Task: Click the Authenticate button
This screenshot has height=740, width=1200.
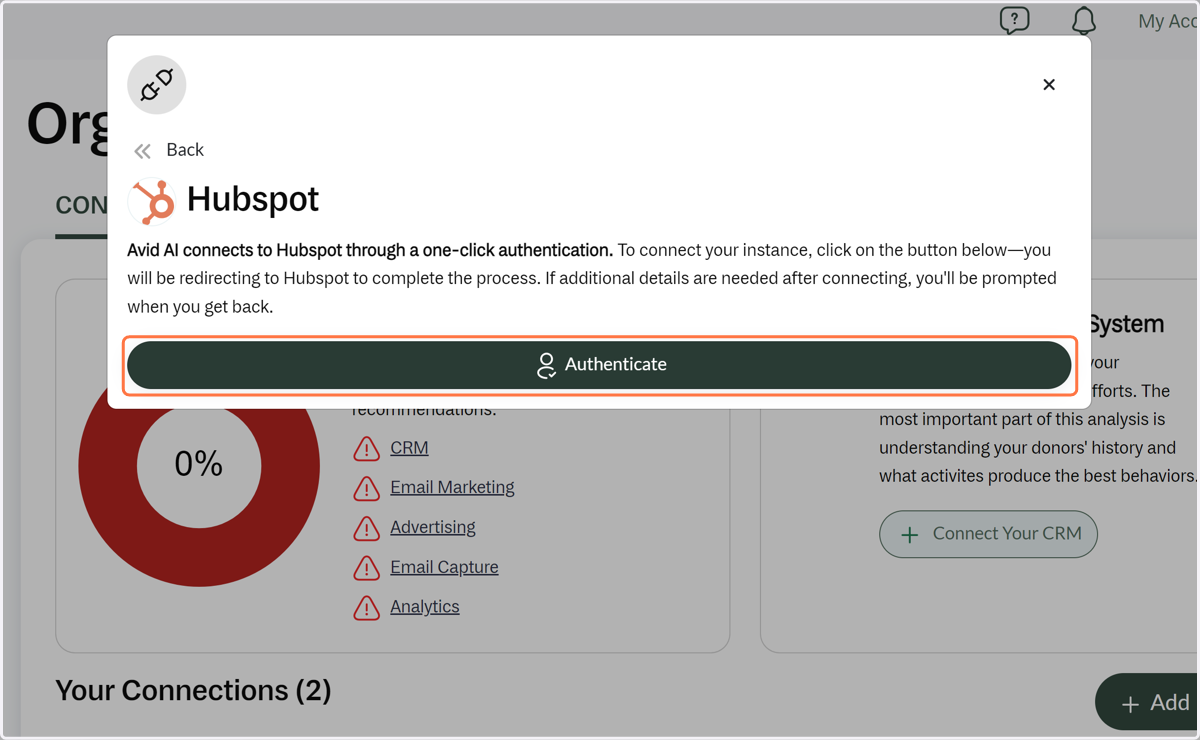Action: (599, 365)
